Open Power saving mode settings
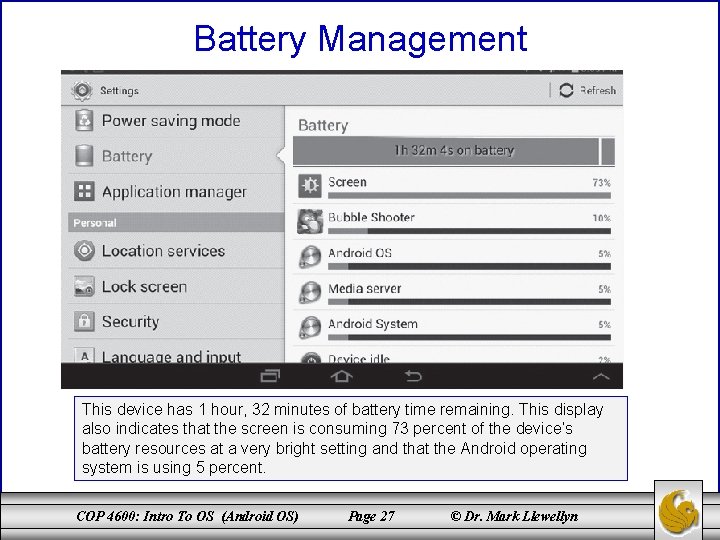720x540 pixels. (171, 121)
